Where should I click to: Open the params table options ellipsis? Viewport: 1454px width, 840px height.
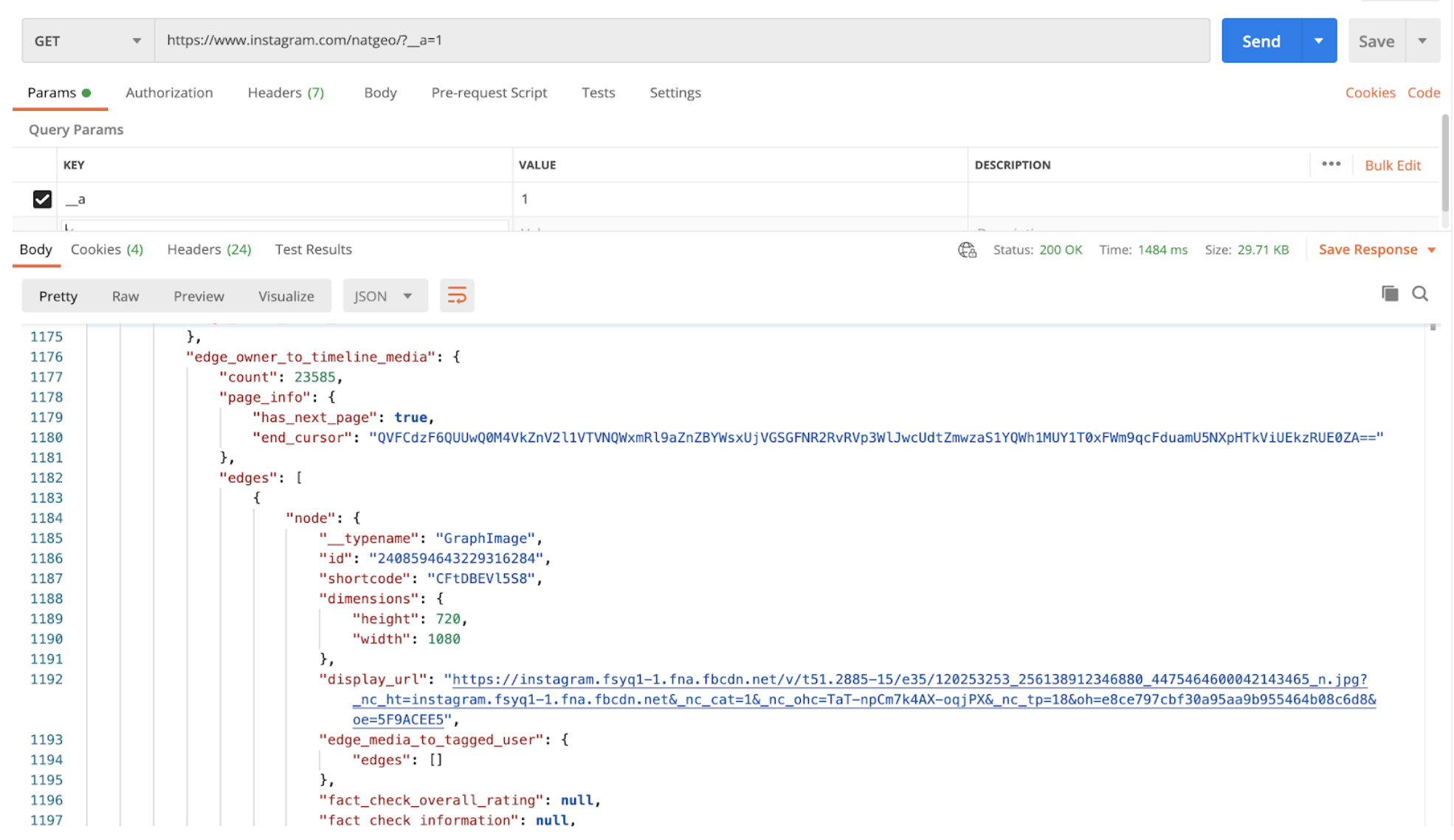[x=1331, y=164]
